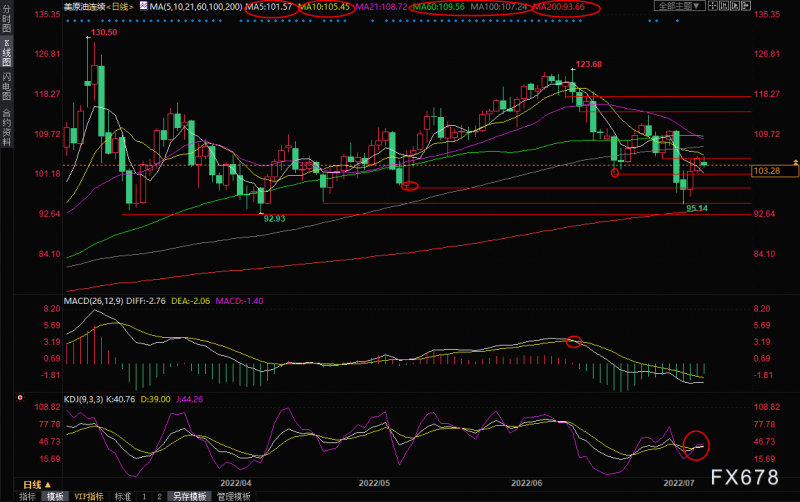
Task: Click the 2022/07 date axis label
Action: pos(679,483)
